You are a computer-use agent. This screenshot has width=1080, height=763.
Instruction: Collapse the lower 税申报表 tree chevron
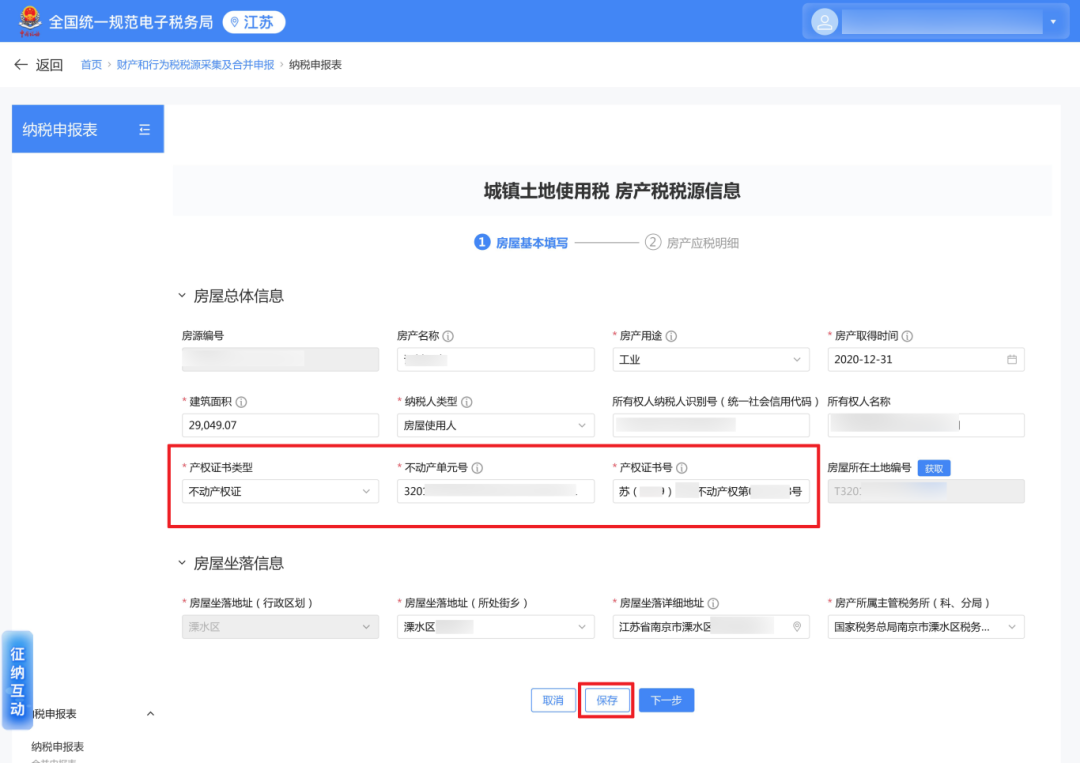(x=150, y=714)
